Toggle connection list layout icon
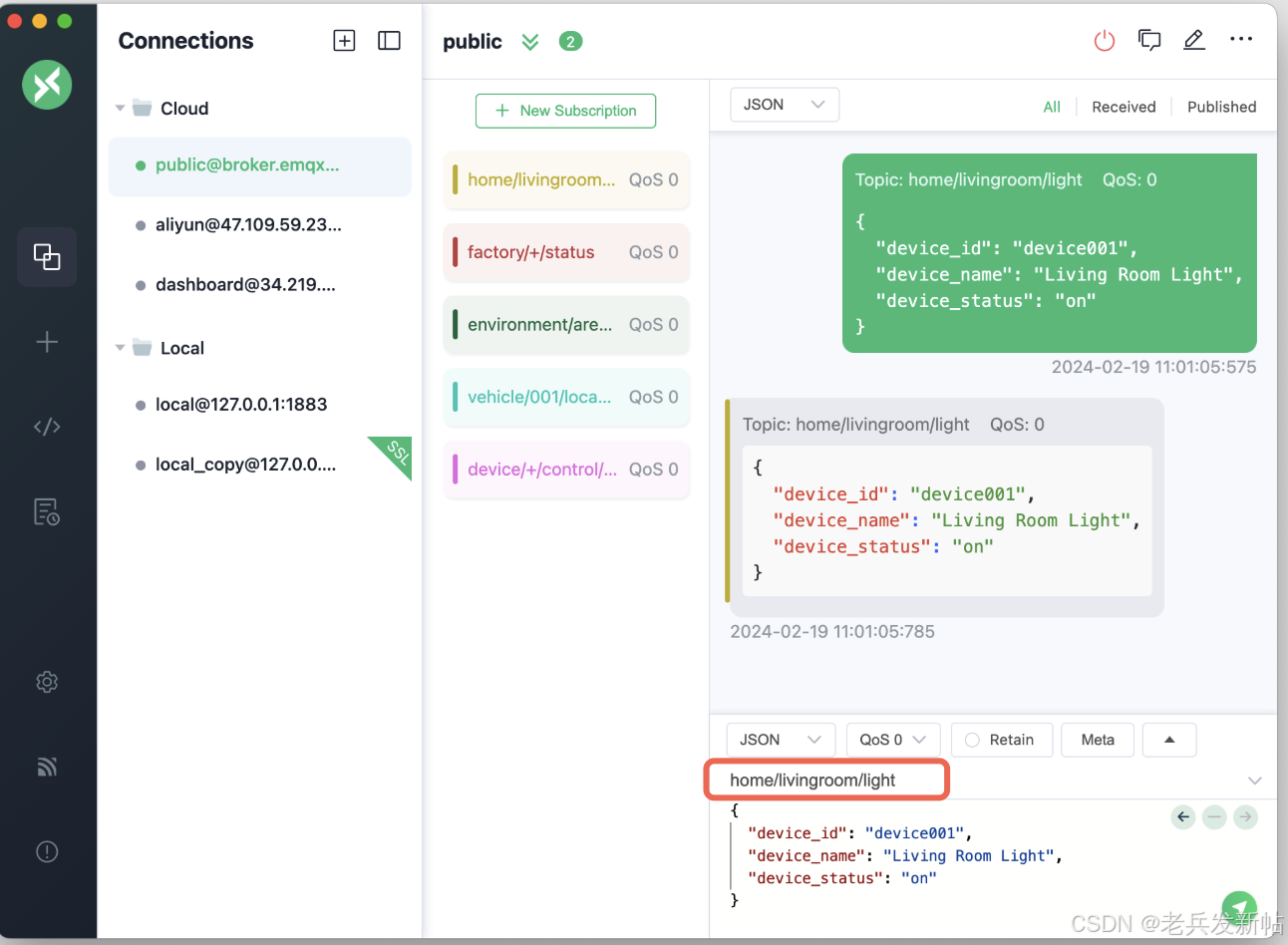 389,41
